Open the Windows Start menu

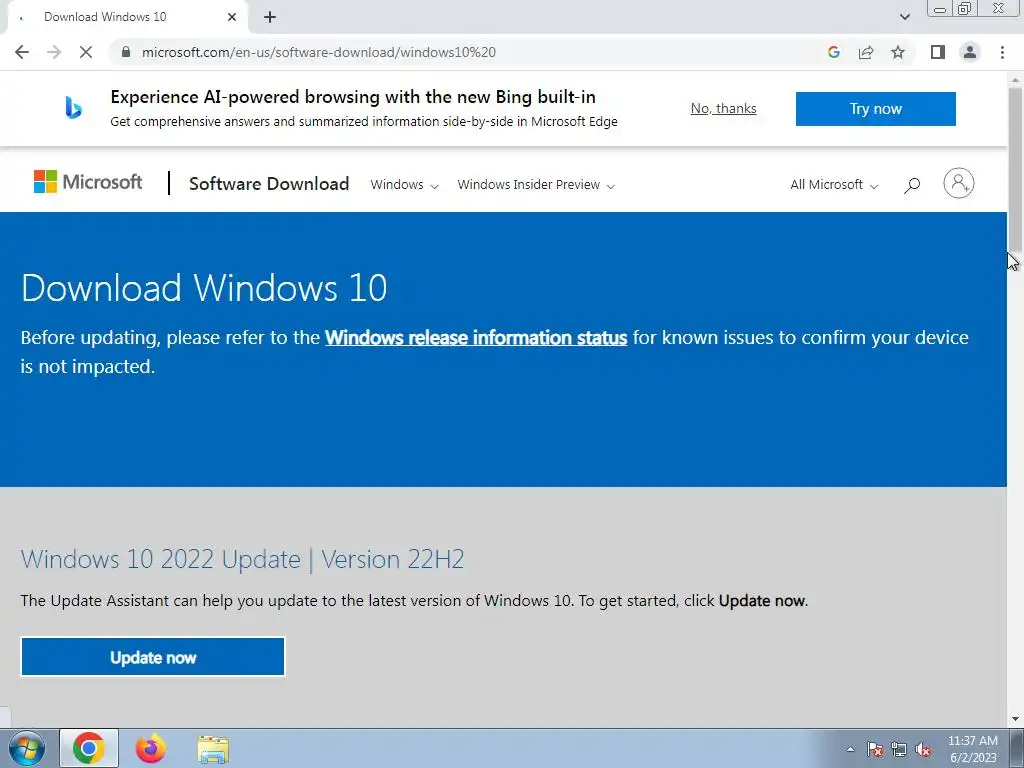(27, 748)
